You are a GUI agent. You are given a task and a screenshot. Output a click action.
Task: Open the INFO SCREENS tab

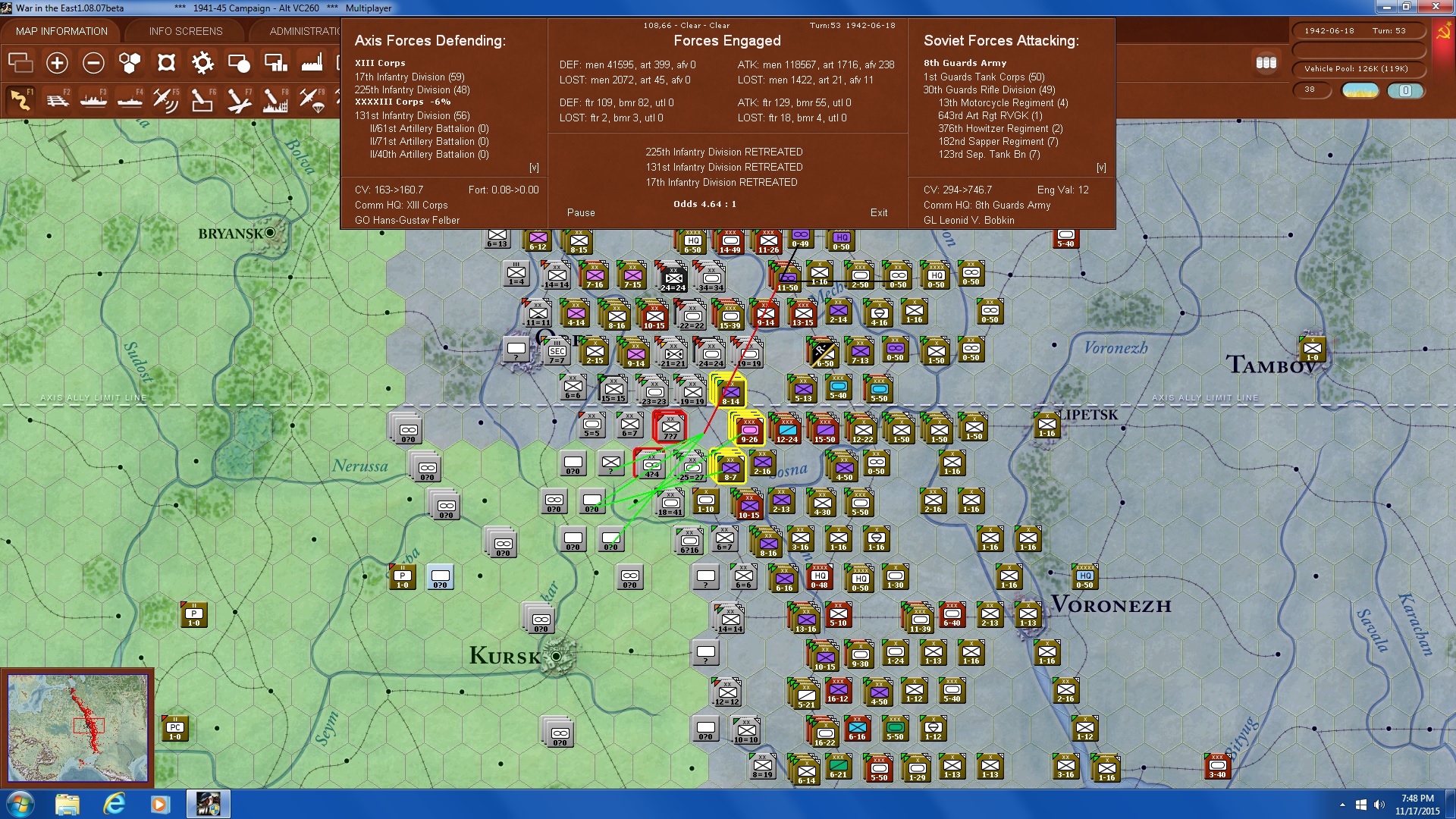pos(186,31)
